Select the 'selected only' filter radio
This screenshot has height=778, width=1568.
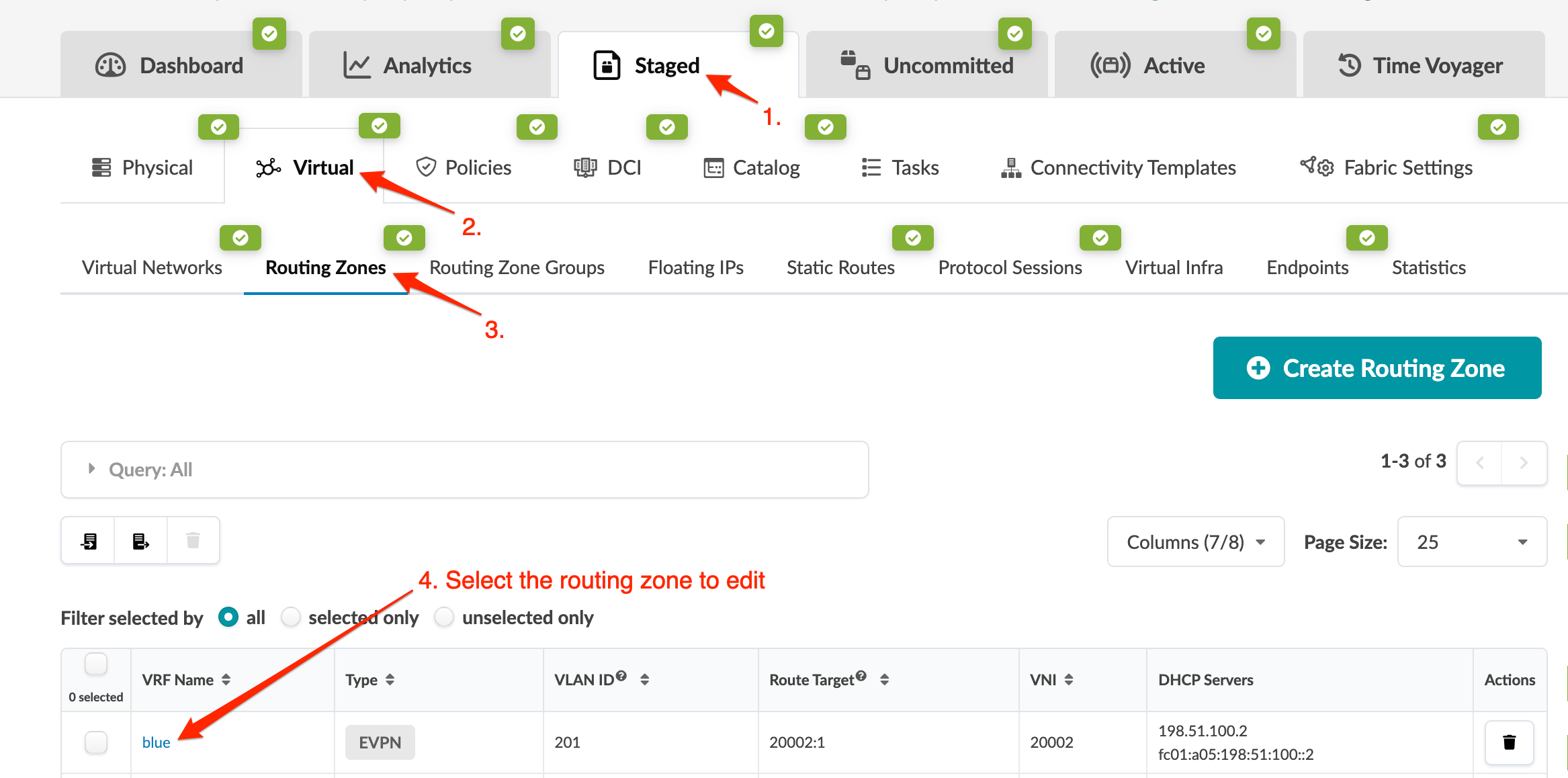click(291, 617)
